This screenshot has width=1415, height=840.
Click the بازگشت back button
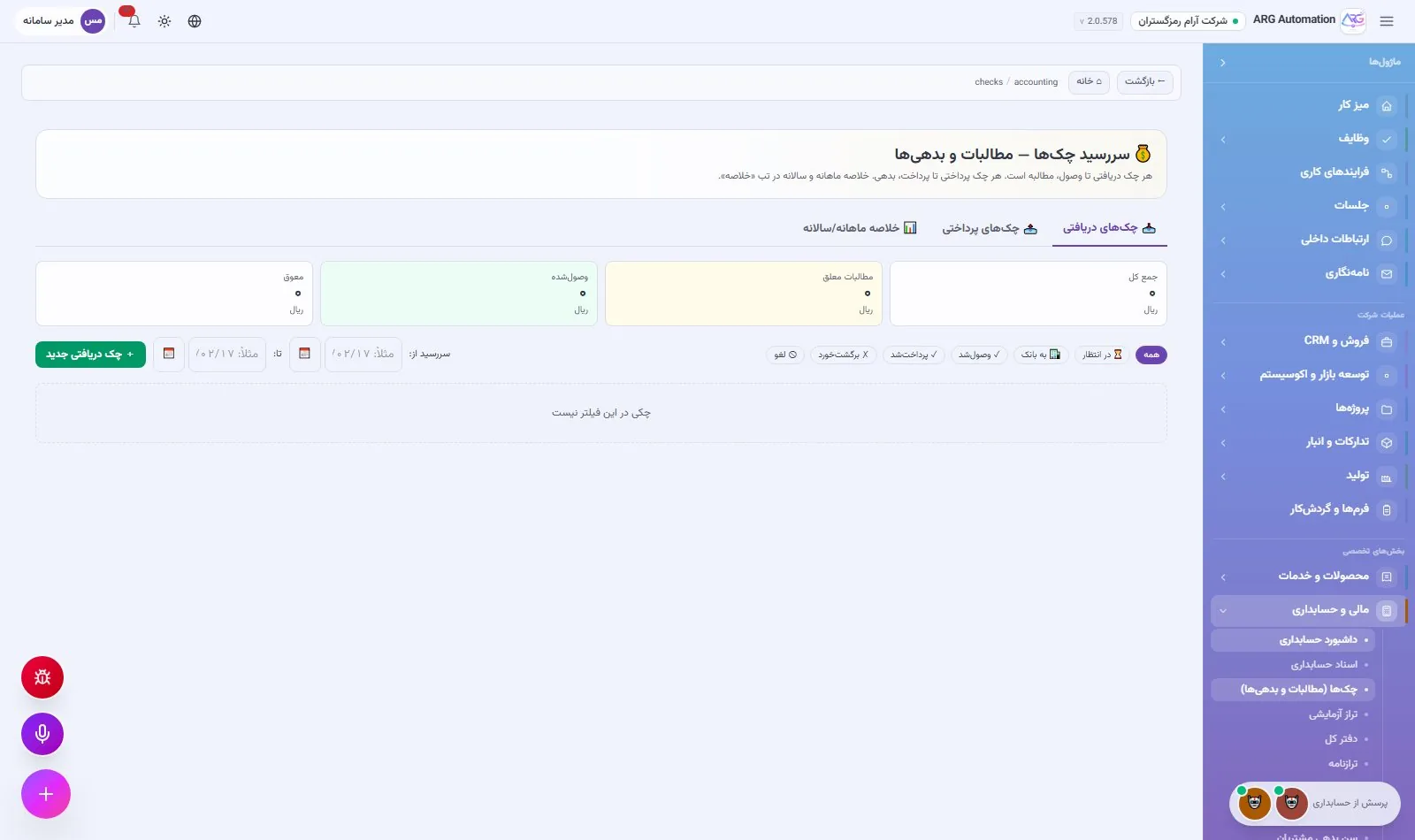[x=1144, y=81]
